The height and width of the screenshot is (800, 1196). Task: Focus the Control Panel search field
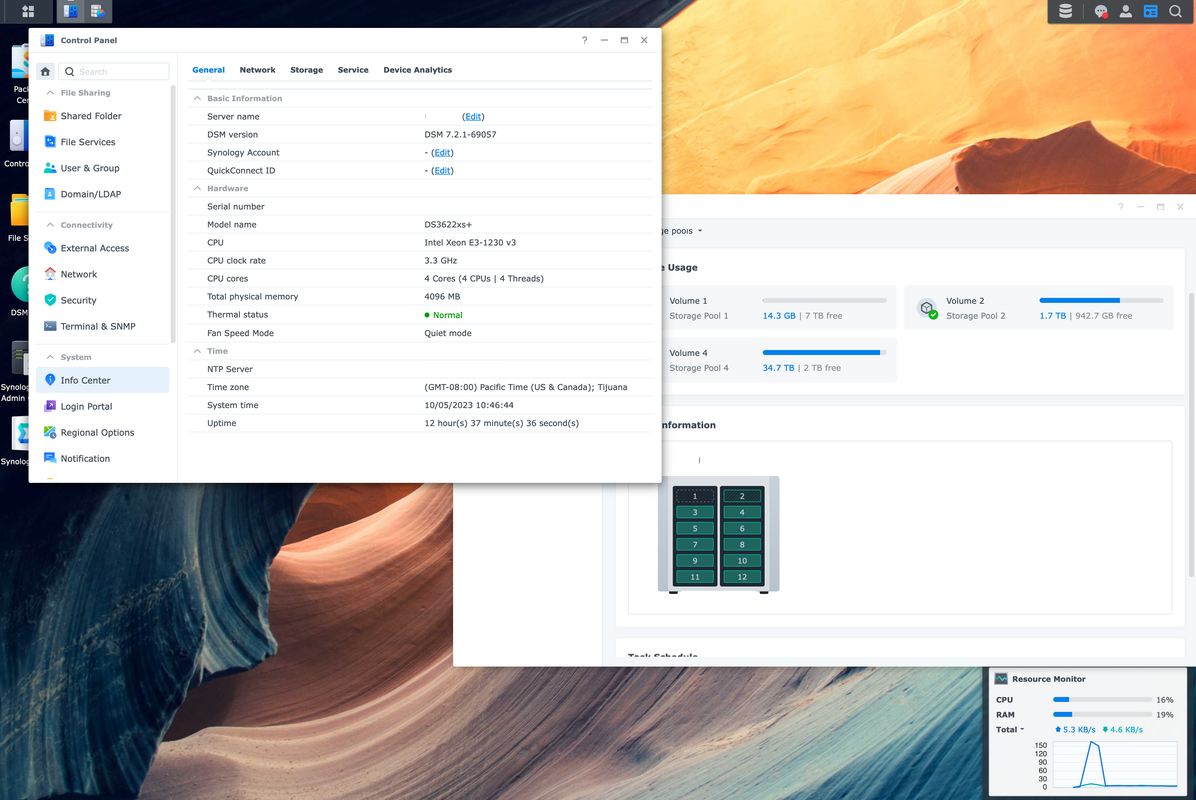[x=114, y=72]
